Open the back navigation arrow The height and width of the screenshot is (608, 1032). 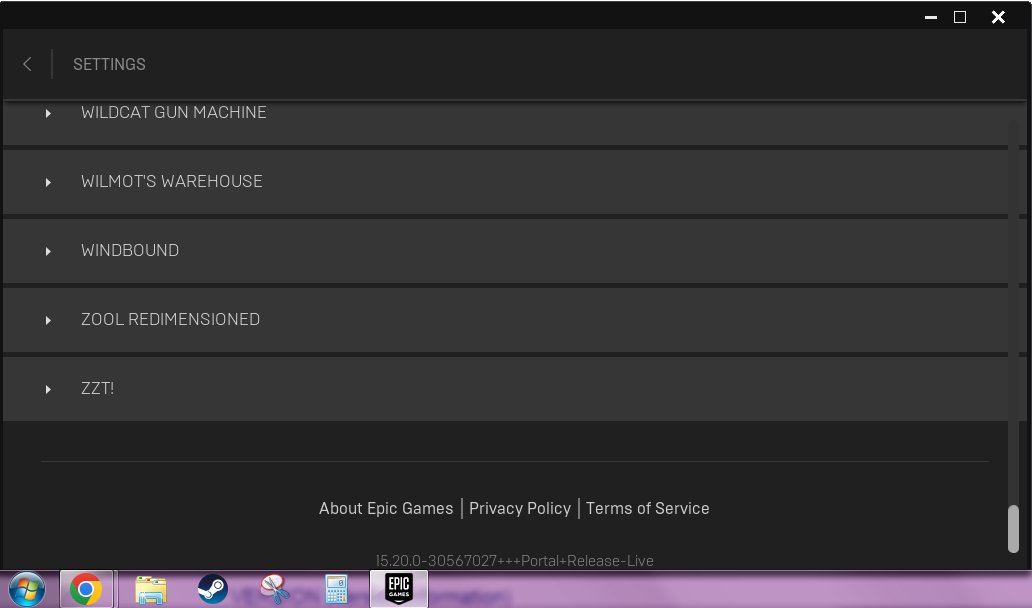pos(27,64)
